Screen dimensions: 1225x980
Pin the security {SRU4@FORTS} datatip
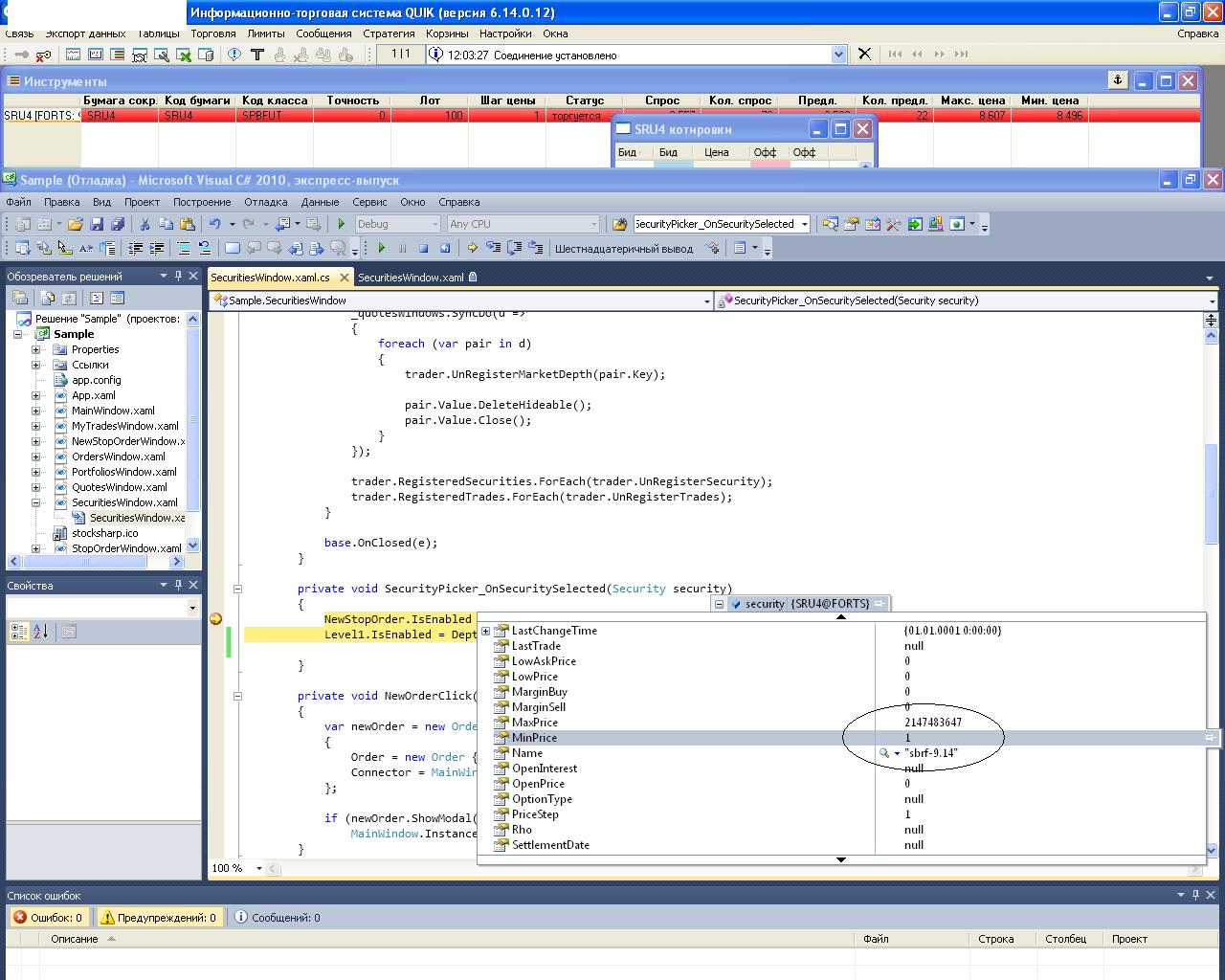(x=880, y=604)
